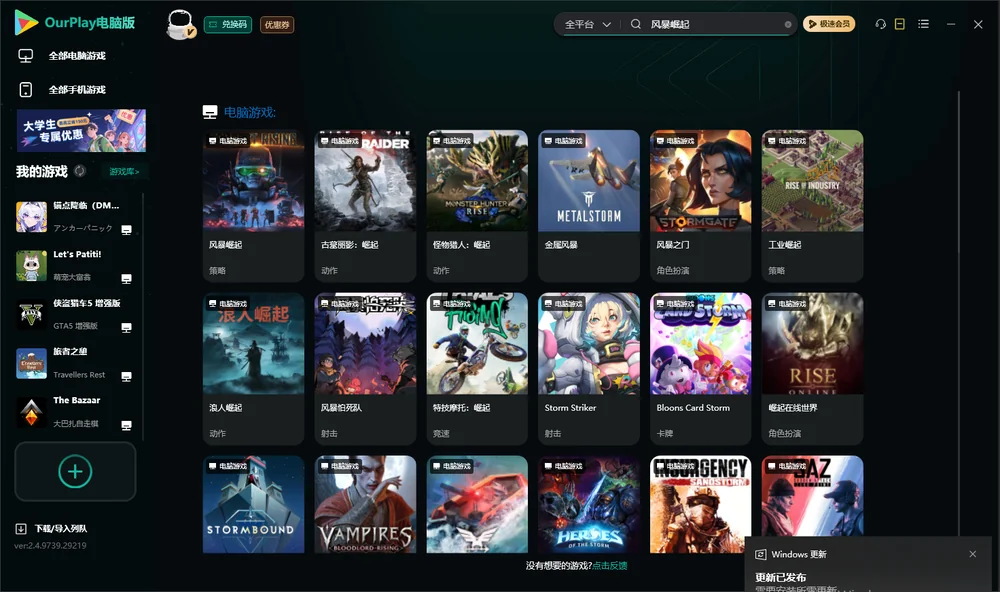1000x592 pixels.
Task: Open the redeem code (兑换码) button
Action: pos(228,25)
